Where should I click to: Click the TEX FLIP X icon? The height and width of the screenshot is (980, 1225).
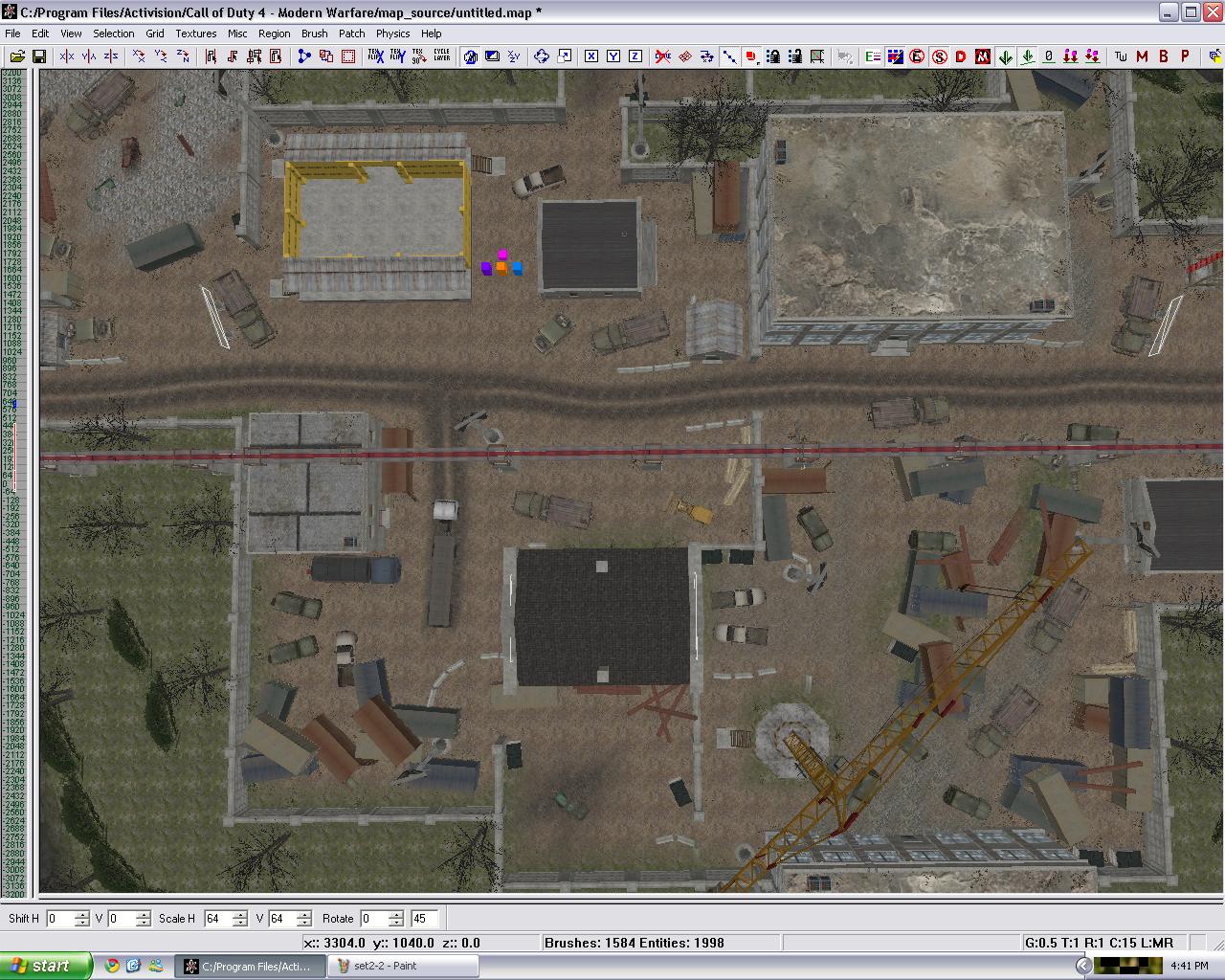pyautogui.click(x=375, y=56)
